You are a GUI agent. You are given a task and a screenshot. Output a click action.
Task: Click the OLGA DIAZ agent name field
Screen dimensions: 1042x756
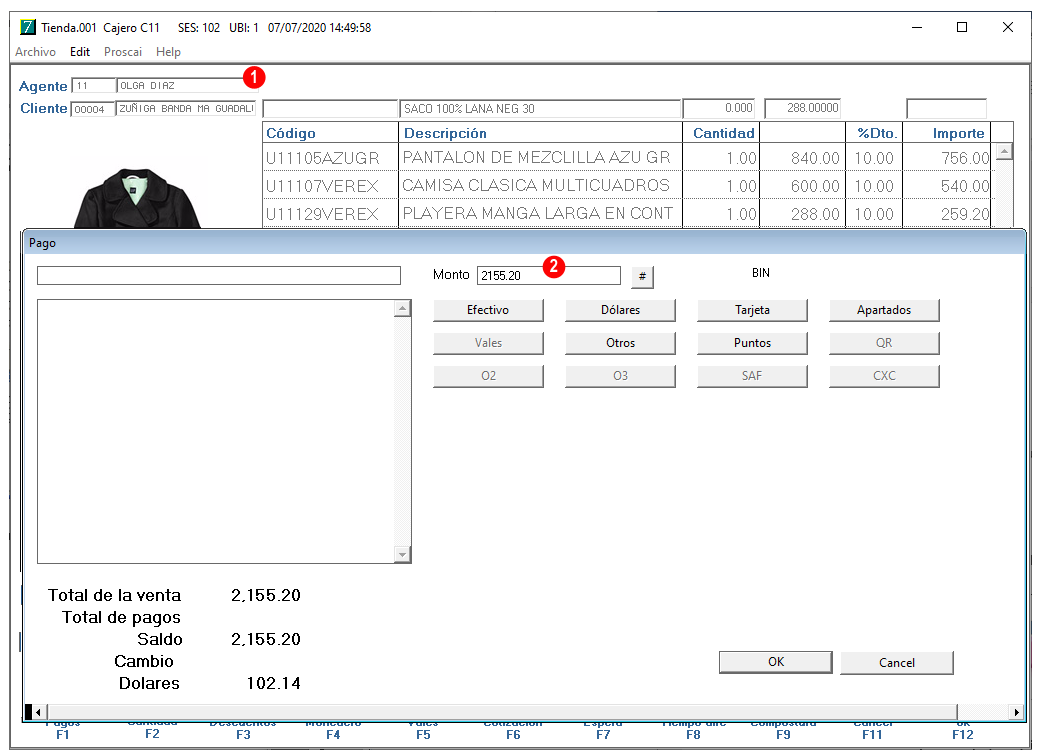coord(181,86)
